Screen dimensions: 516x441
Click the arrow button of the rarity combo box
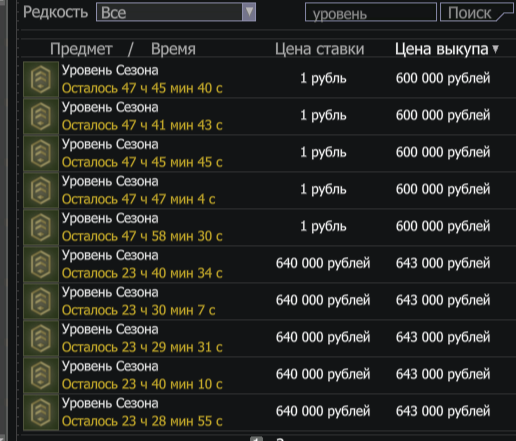point(249,12)
